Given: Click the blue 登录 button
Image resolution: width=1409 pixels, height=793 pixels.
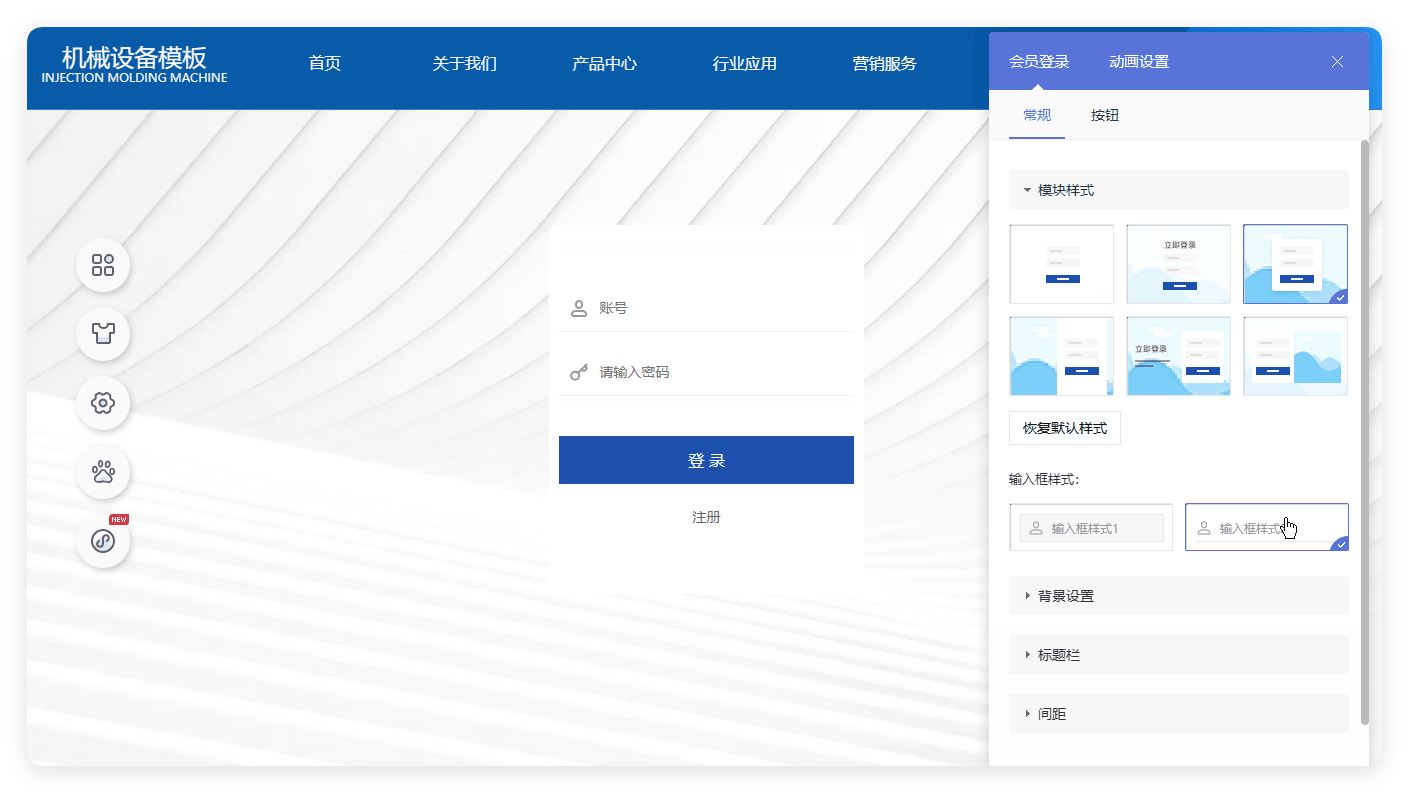Looking at the screenshot, I should (706, 460).
